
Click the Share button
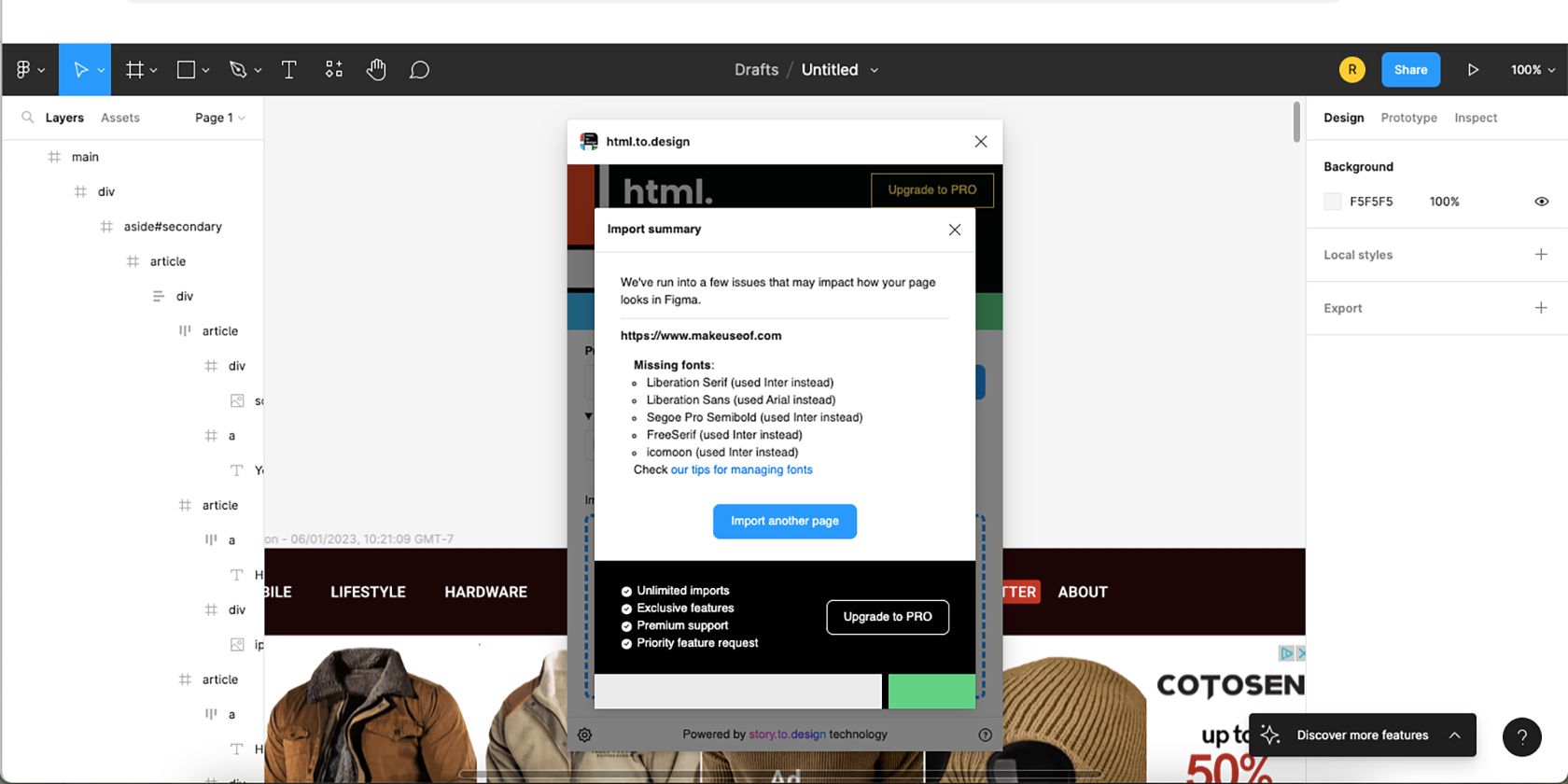click(1410, 70)
